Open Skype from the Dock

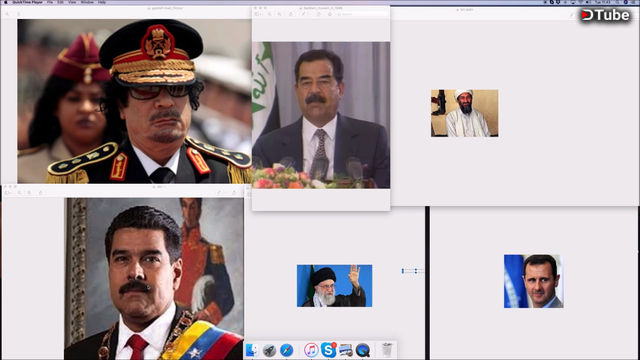[x=328, y=350]
